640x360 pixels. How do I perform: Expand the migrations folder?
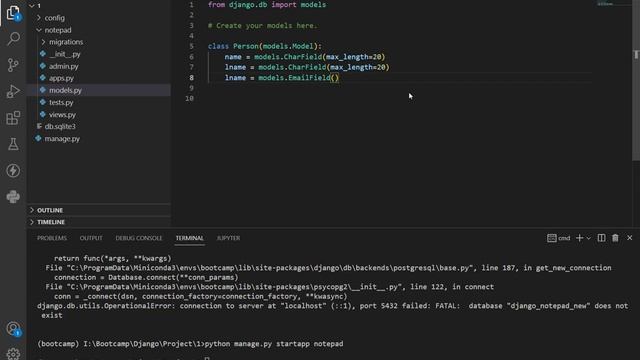[99, 42]
